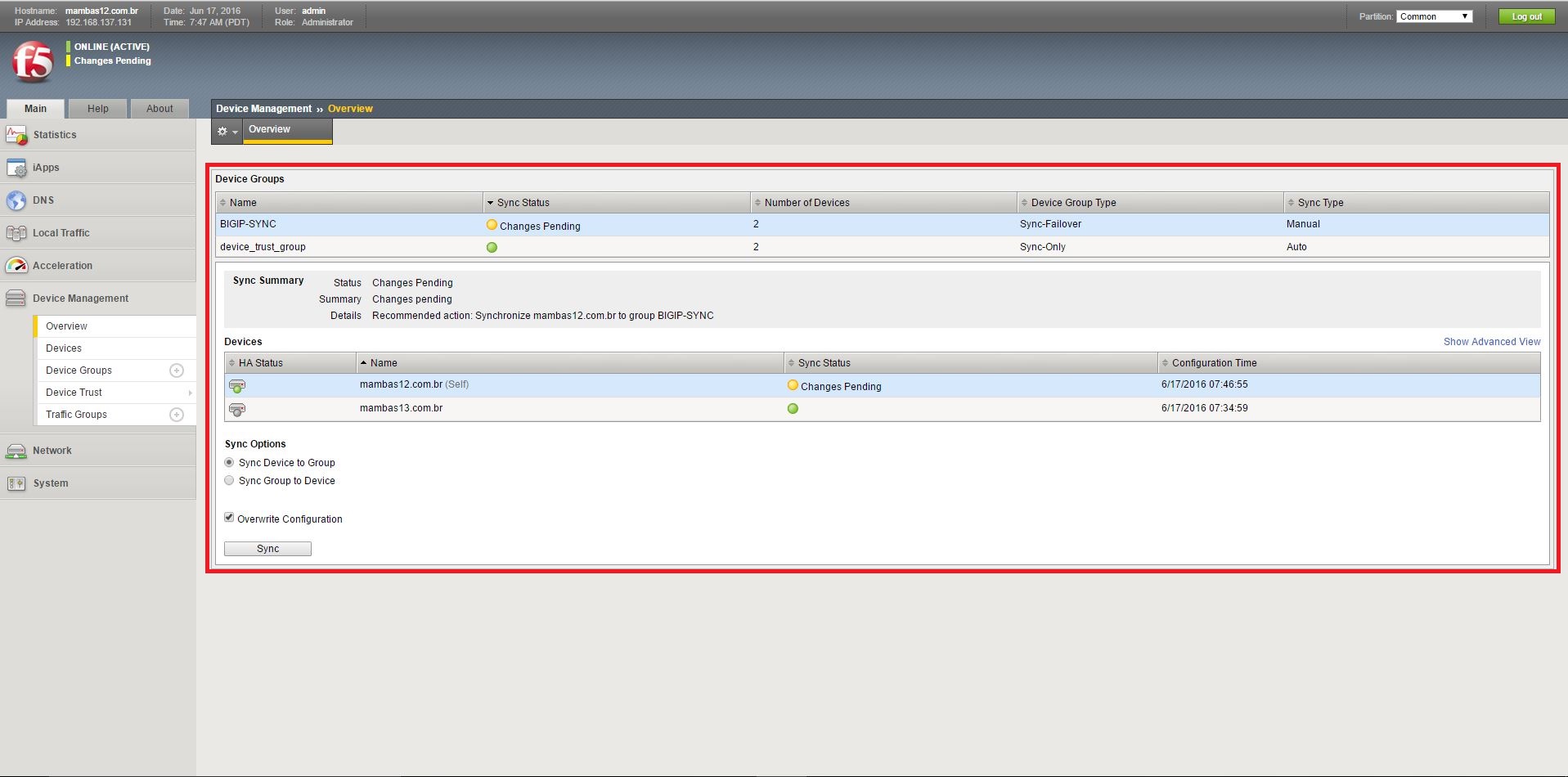Switch to the About tab
The height and width of the screenshot is (777, 1568).
point(159,109)
